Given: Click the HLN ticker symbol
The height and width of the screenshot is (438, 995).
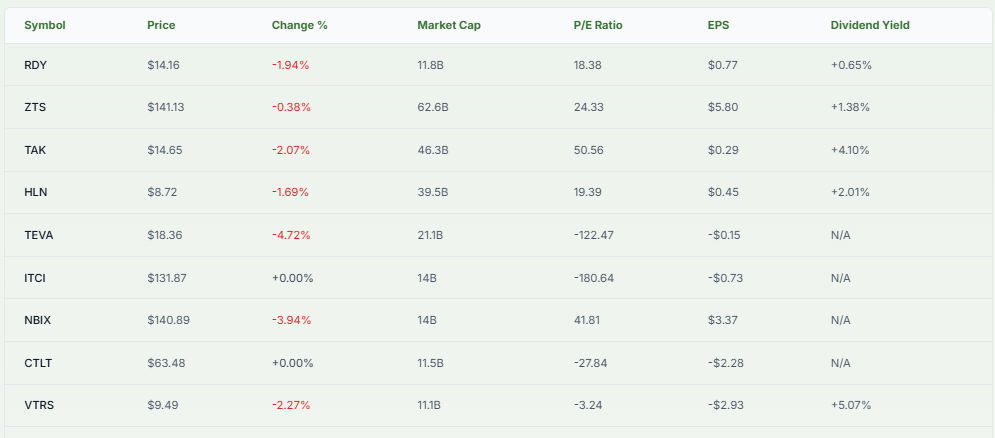Looking at the screenshot, I should pos(35,192).
